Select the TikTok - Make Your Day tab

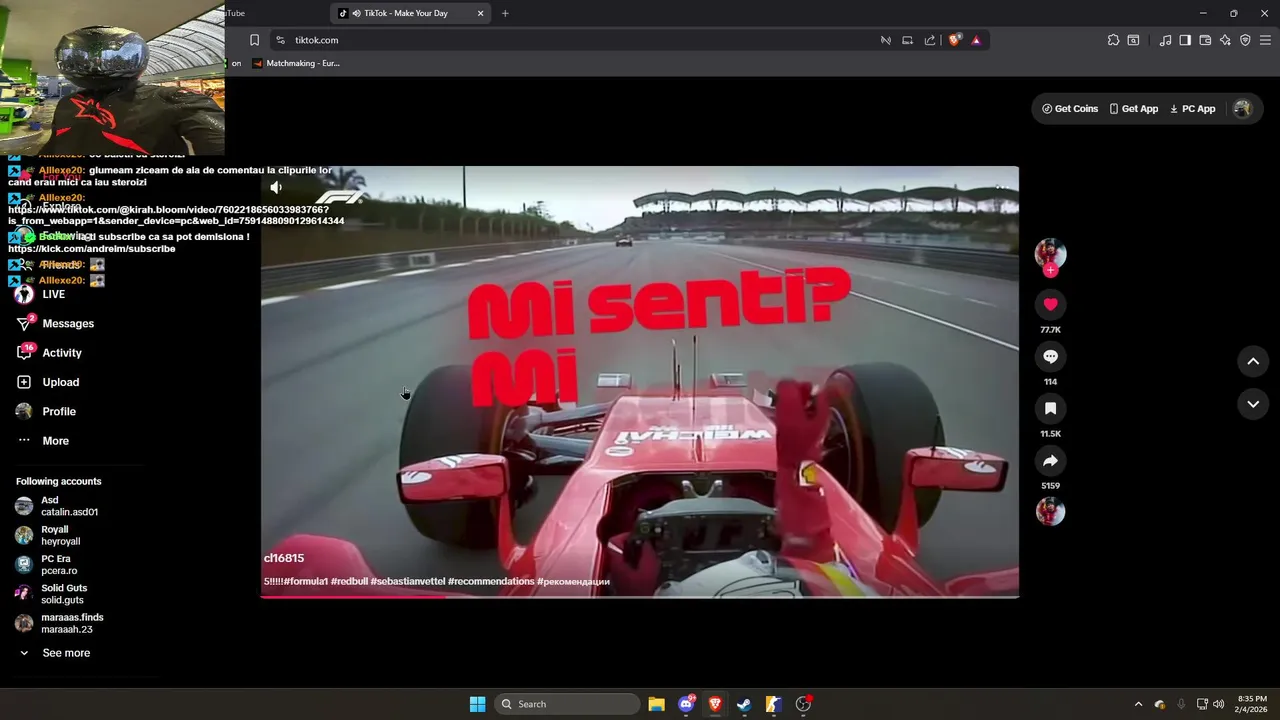(x=410, y=13)
